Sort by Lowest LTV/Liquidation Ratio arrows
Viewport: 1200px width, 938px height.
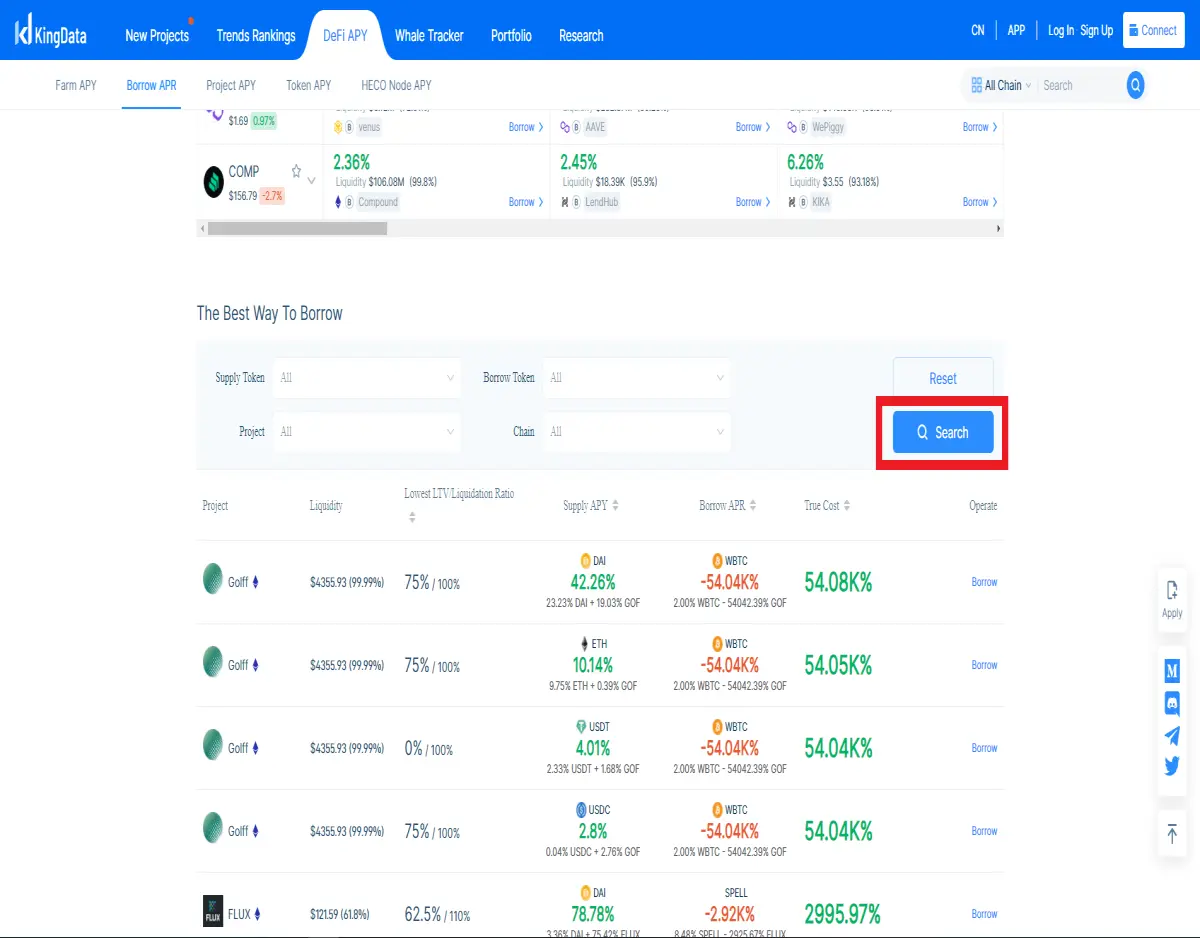[412, 518]
